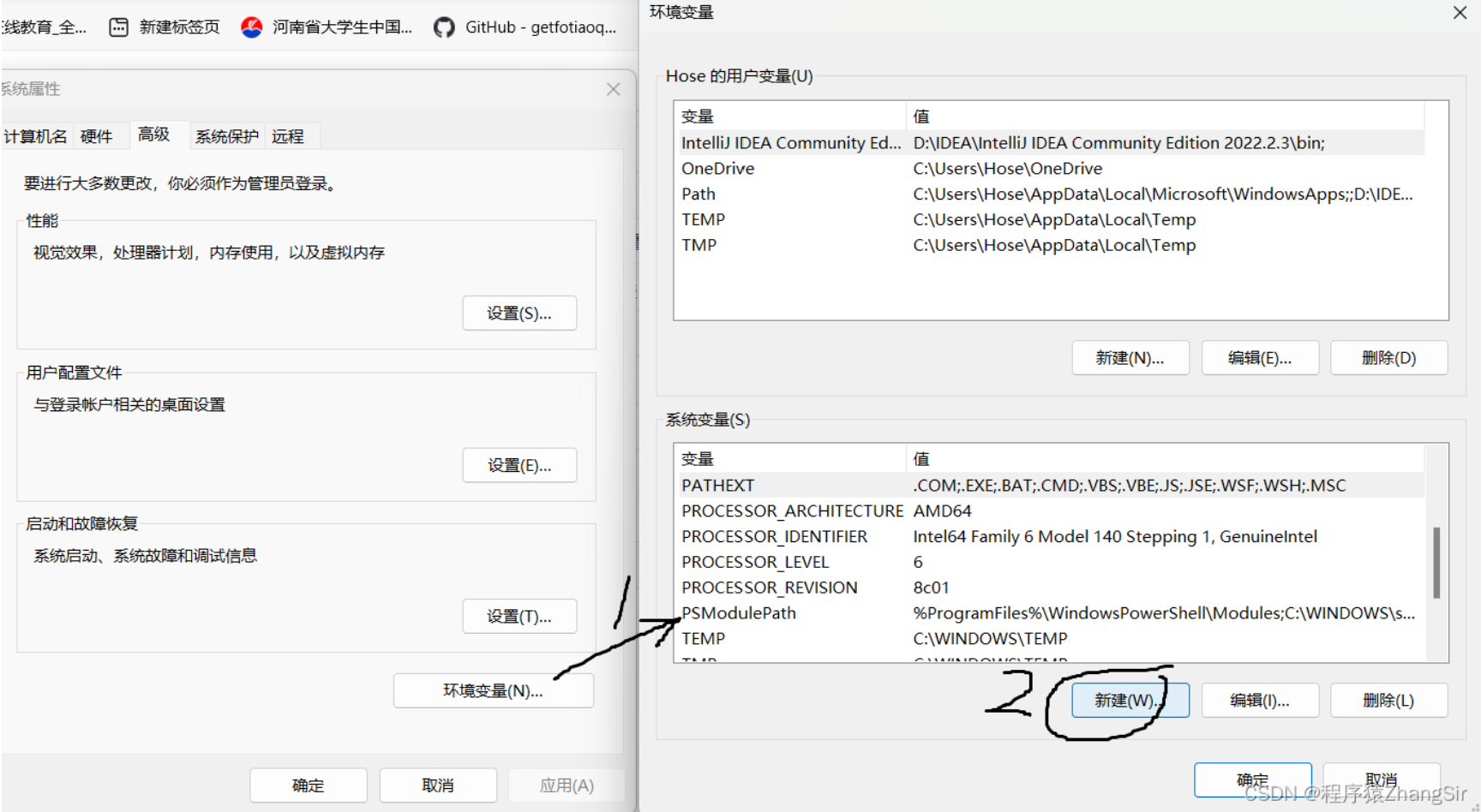Select the PROCESSOR_IDENTIFIER system variable

pyautogui.click(x=1052, y=537)
